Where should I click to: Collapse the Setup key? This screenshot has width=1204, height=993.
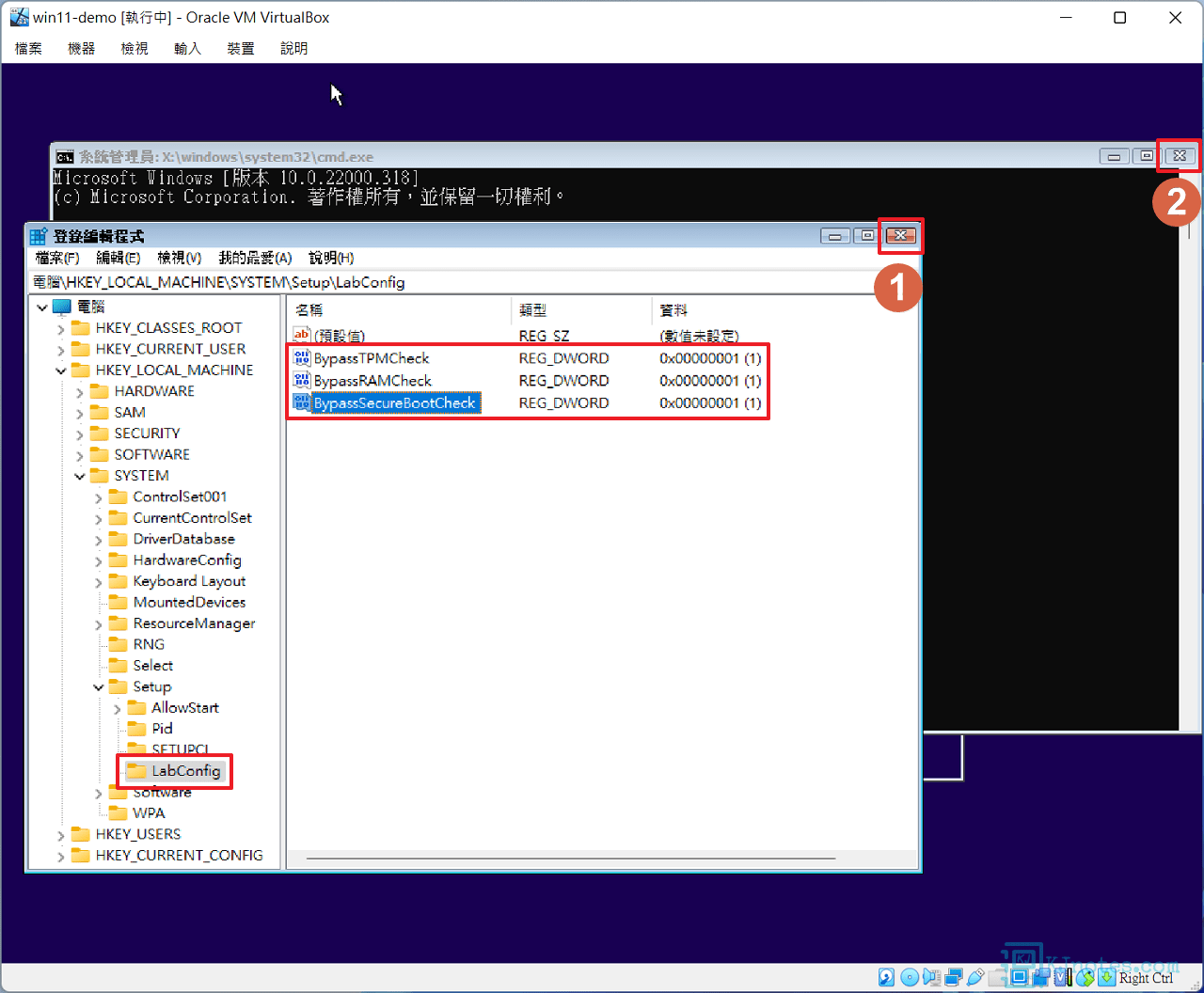click(99, 686)
